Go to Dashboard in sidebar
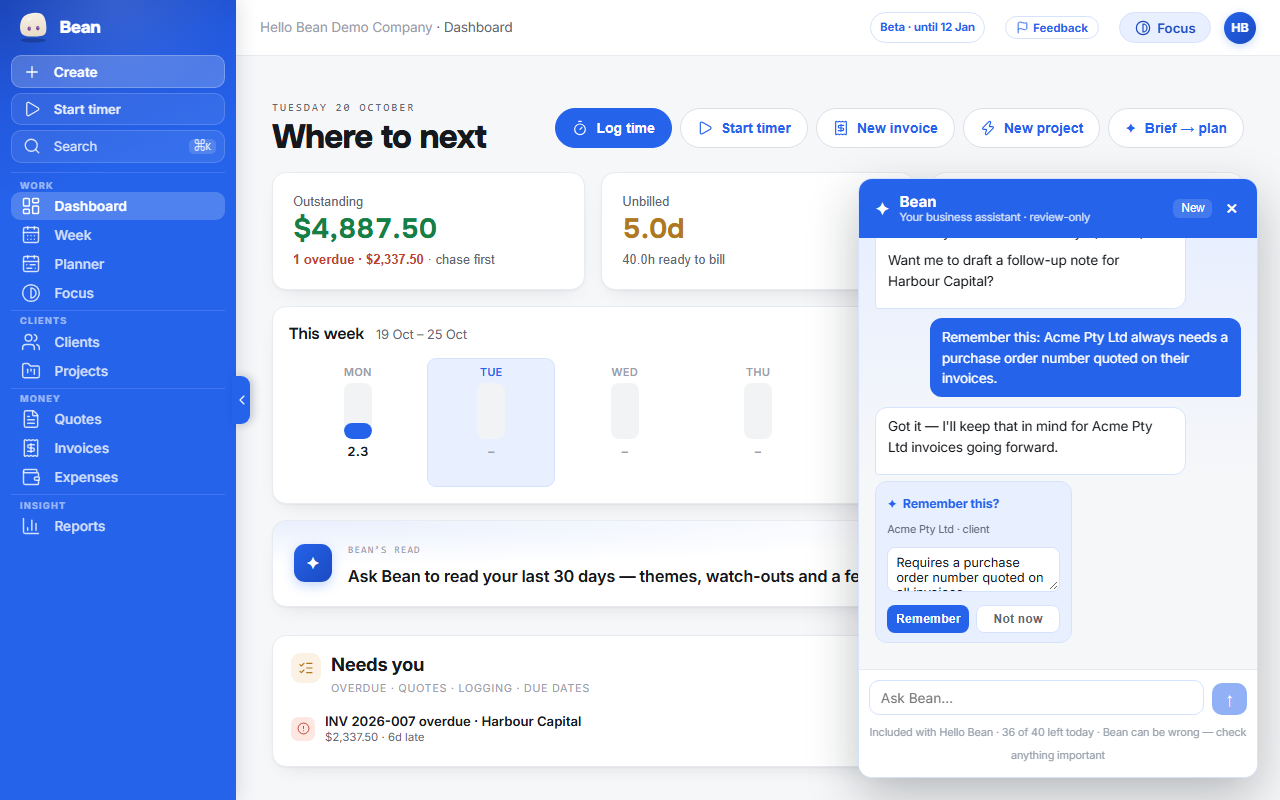This screenshot has width=1280, height=800. click(118, 206)
